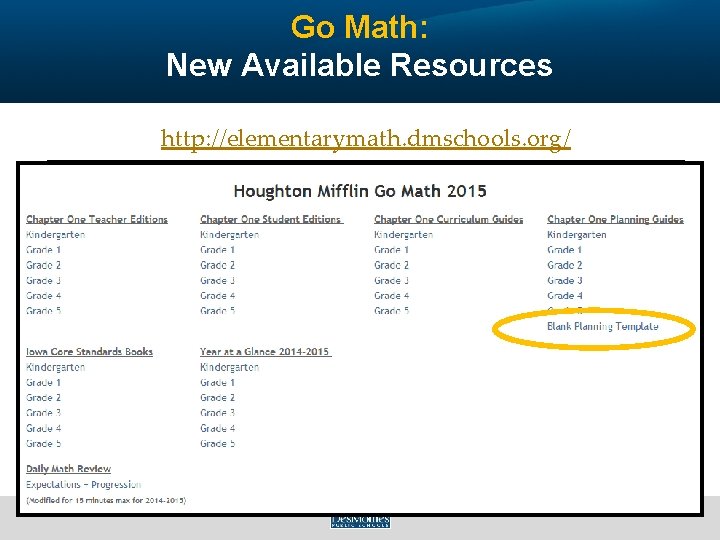
Task: Click the New Available Resources slide subtitle
Action: (x=360, y=64)
